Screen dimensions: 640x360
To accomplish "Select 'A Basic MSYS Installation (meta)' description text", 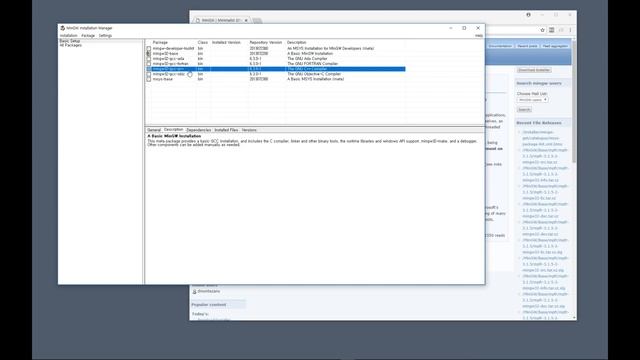I will 316,79.
